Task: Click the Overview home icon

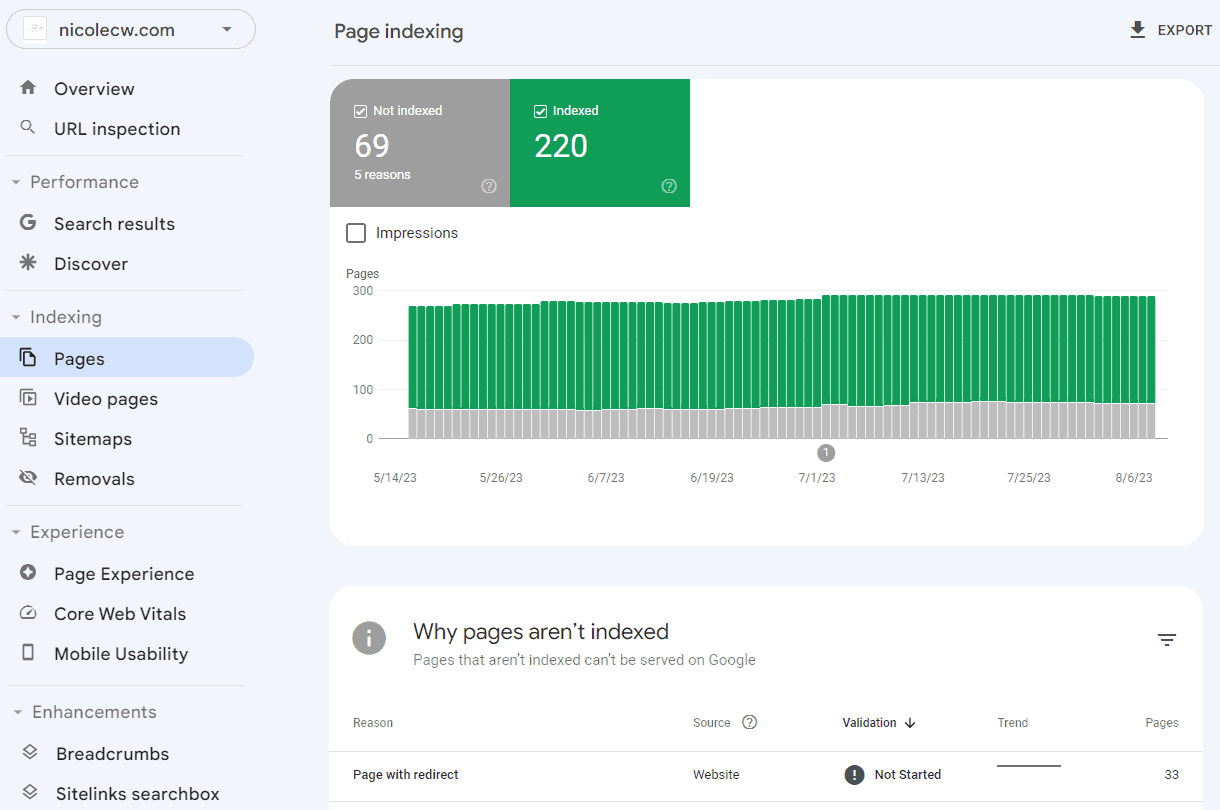Action: pos(28,88)
